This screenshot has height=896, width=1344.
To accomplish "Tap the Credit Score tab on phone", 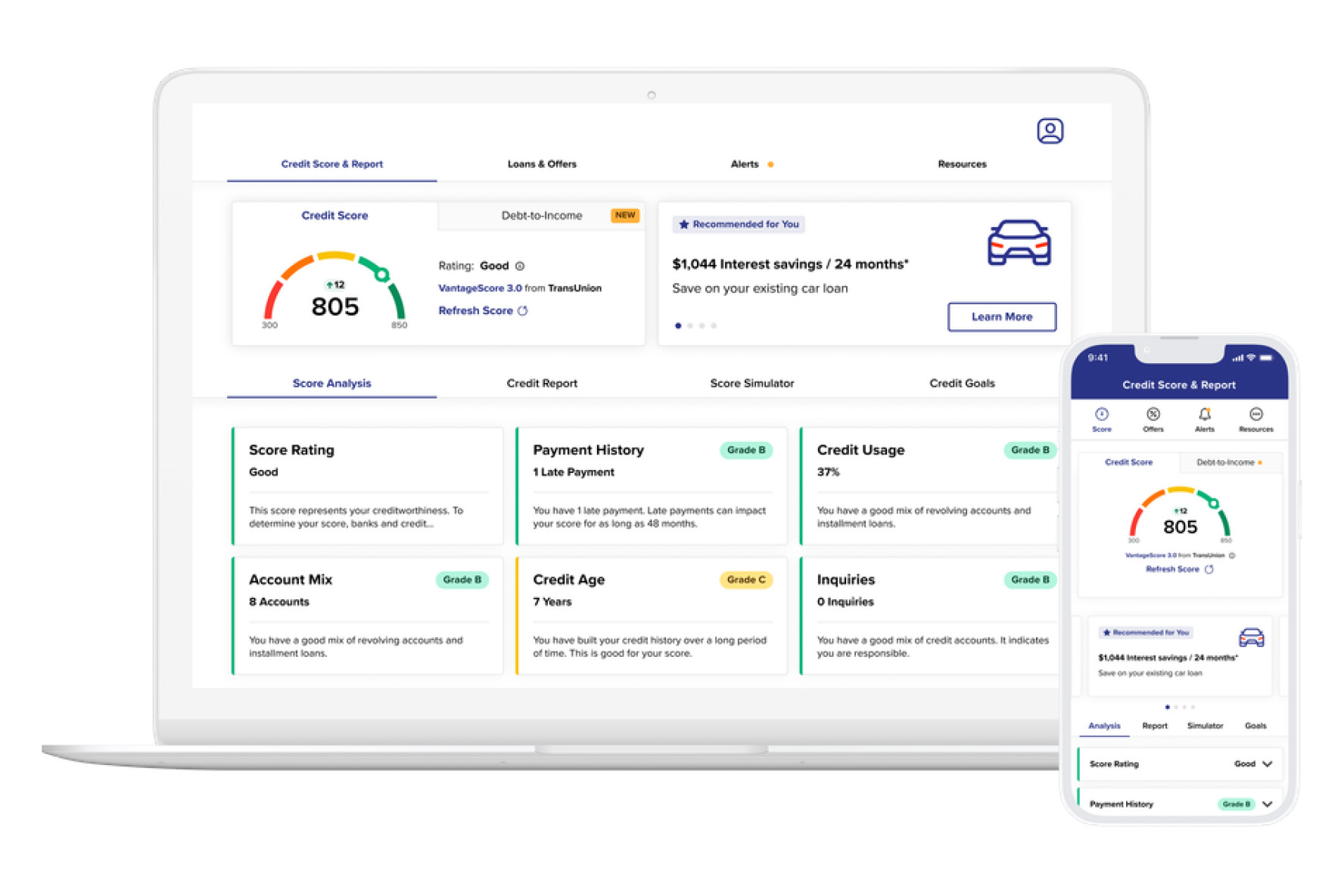I will click(x=1128, y=462).
